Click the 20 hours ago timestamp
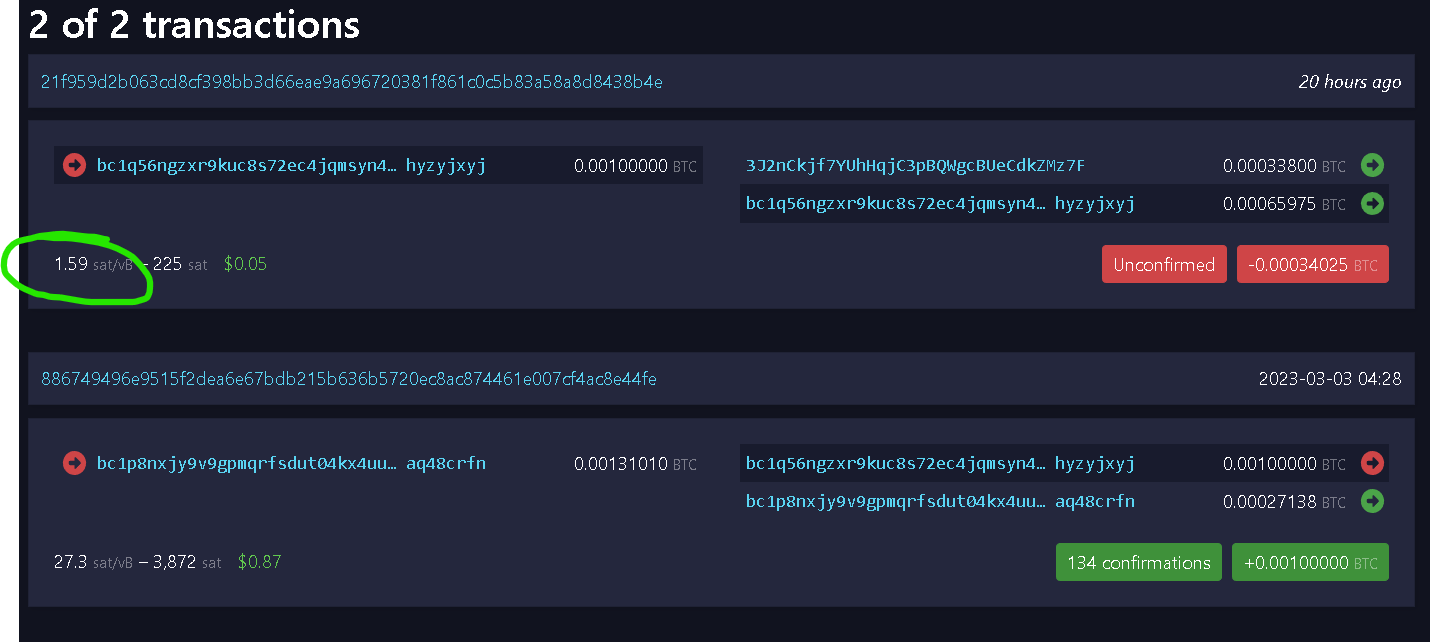 pyautogui.click(x=1349, y=82)
